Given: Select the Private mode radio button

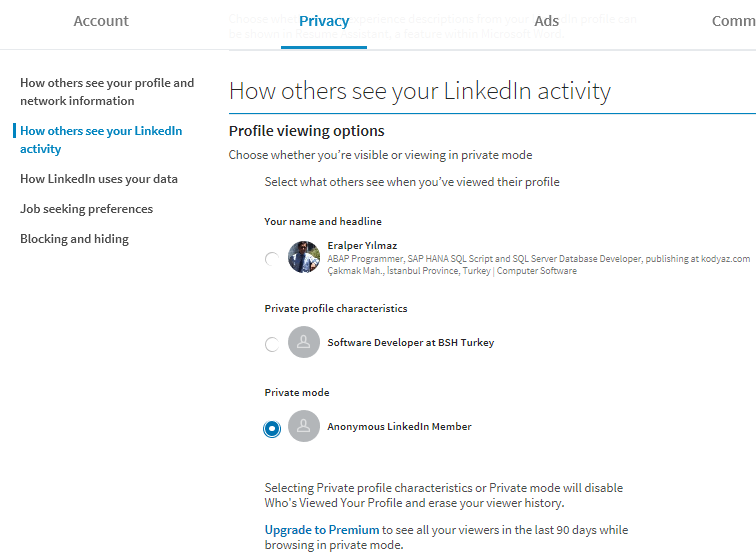Looking at the screenshot, I should [272, 428].
